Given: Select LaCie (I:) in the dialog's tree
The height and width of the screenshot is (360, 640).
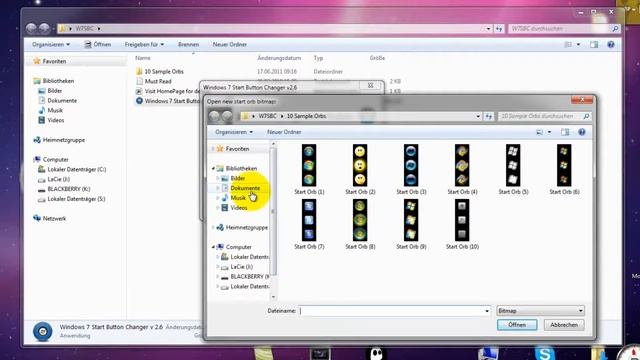Looking at the screenshot, I should coord(241,267).
